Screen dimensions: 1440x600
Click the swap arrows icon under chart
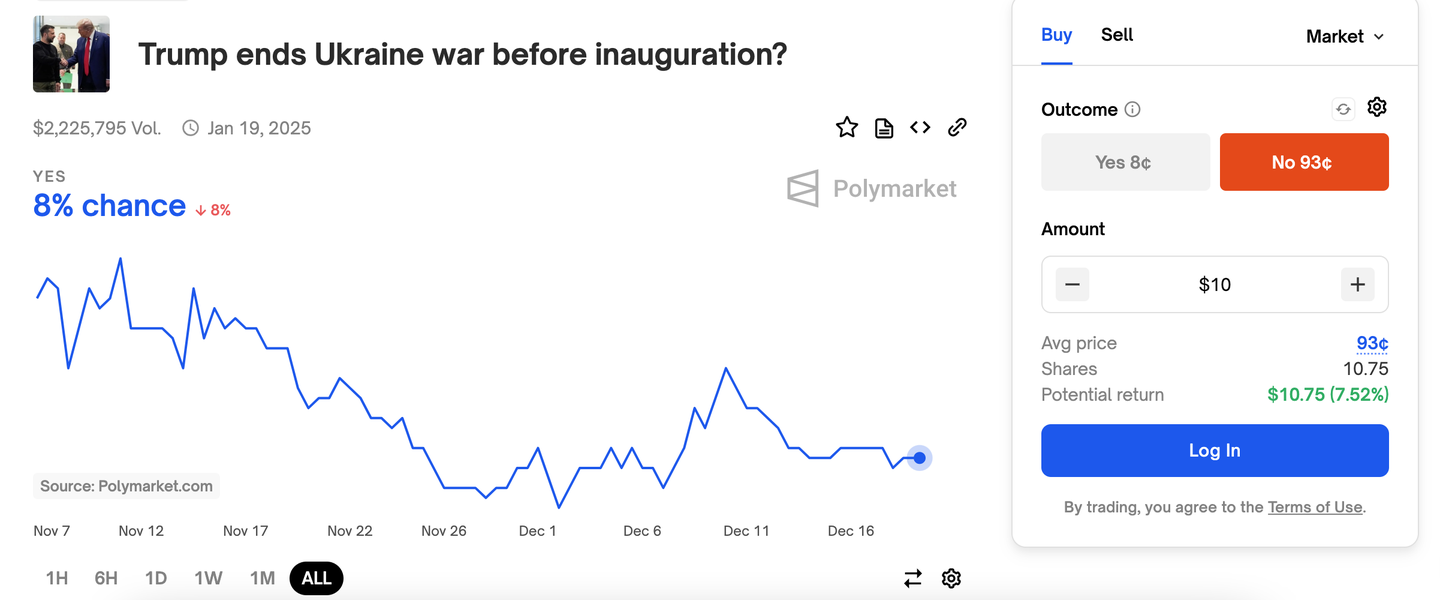point(913,578)
